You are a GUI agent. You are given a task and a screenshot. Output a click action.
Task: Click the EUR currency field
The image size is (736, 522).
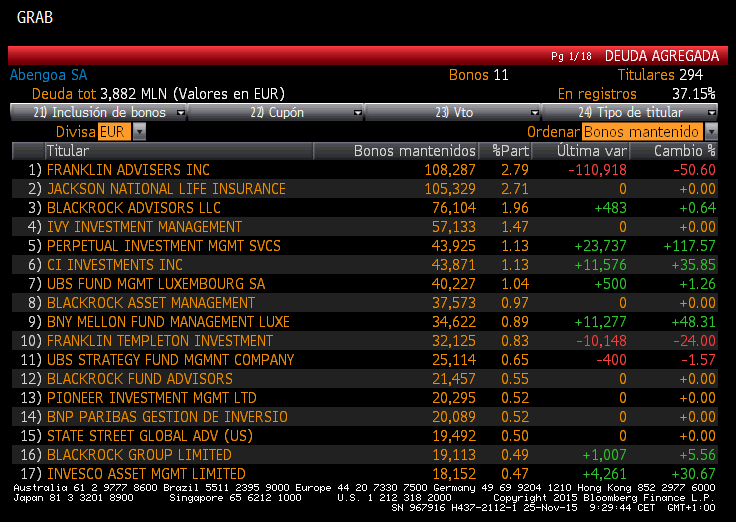tap(114, 132)
